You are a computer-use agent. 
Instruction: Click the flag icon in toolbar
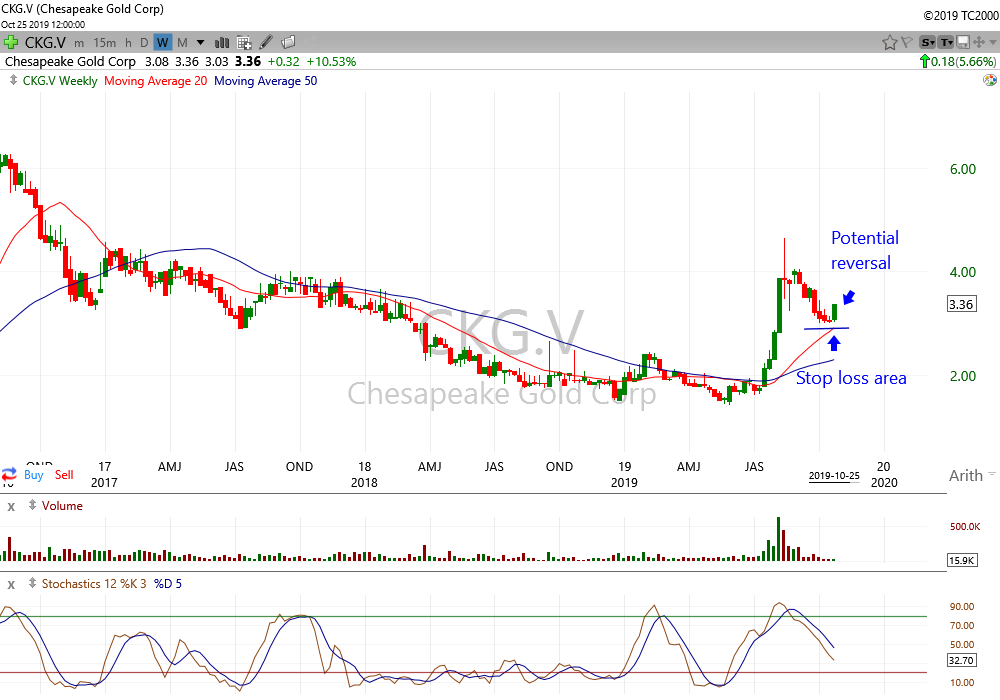pyautogui.click(x=906, y=43)
